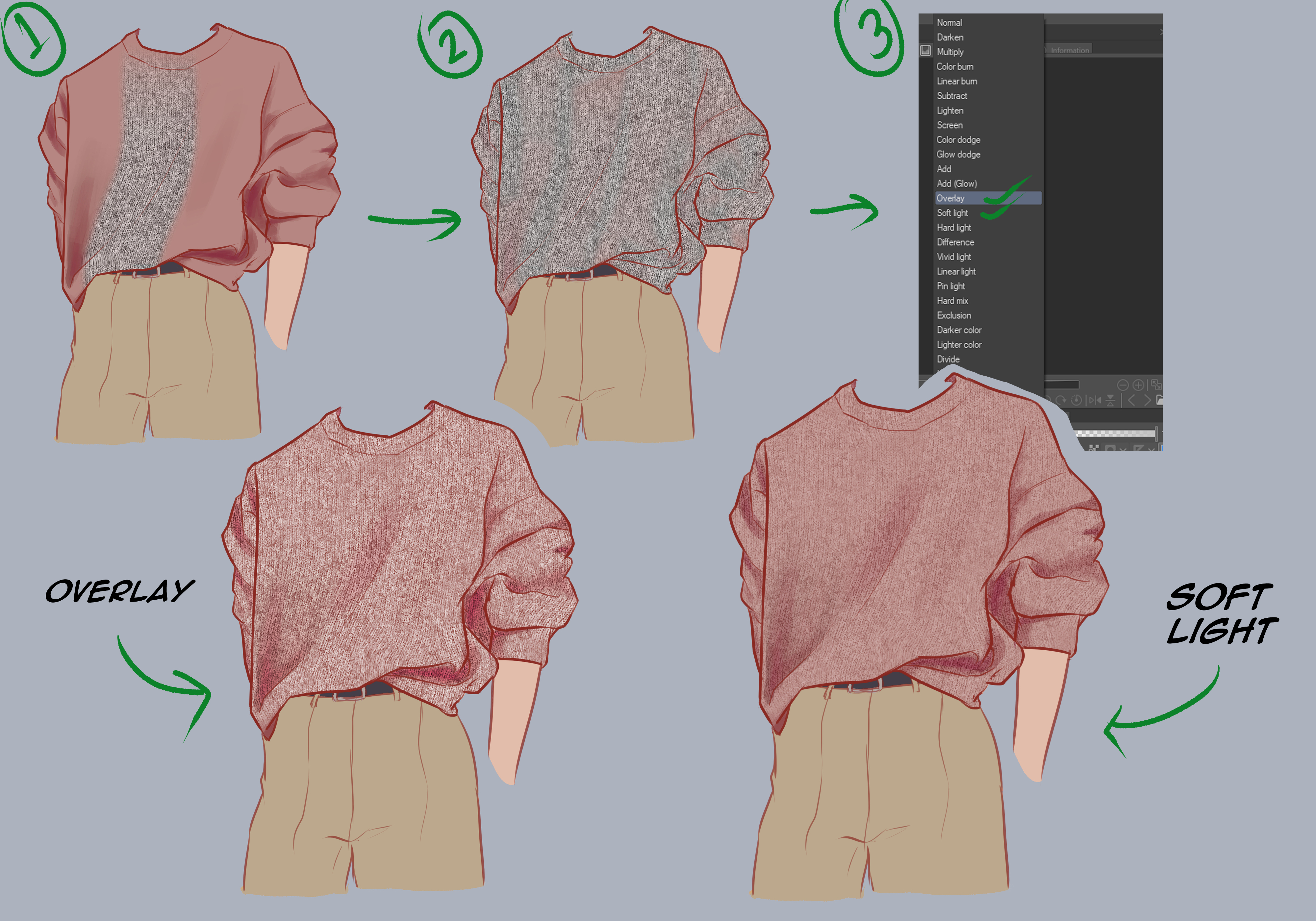Click the Navigator zoom out icon

pos(1123,385)
